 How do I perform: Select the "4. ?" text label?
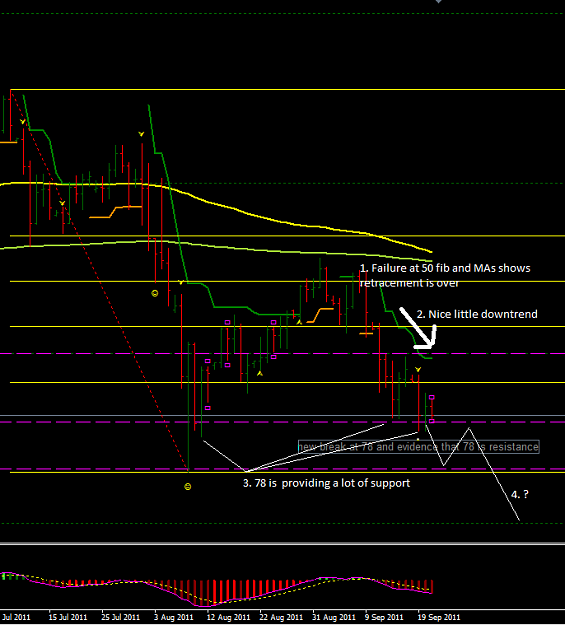click(x=520, y=495)
